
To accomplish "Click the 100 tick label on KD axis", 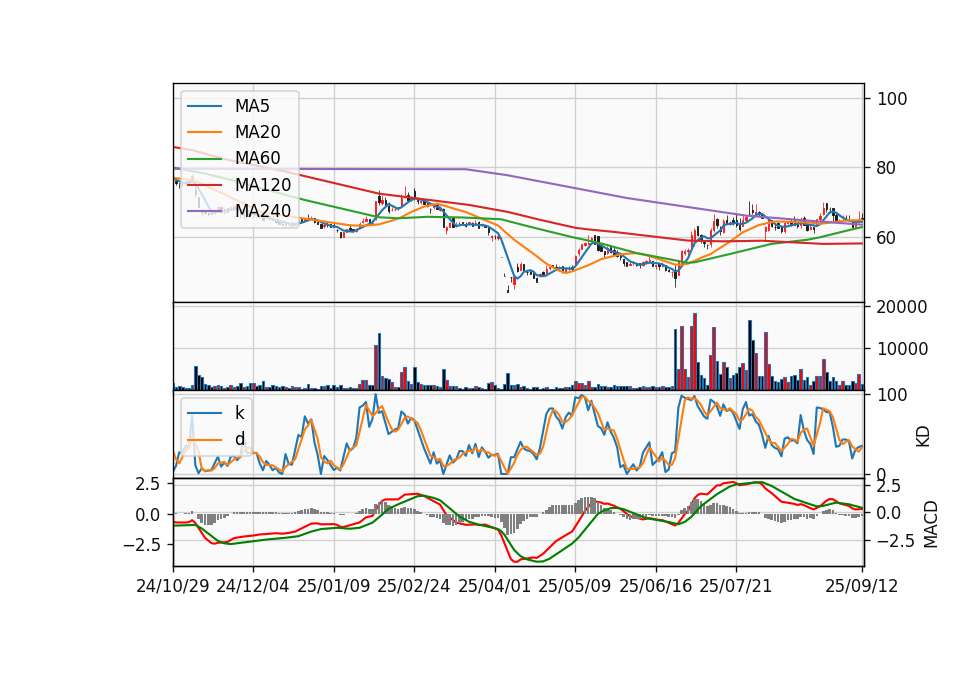I will [892, 395].
